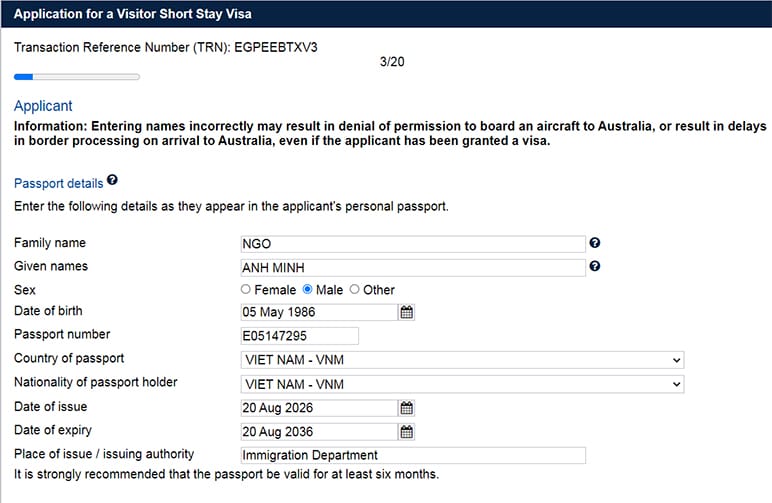Expand Nationality of passport holder dropdown
The width and height of the screenshot is (772, 503).
point(462,384)
